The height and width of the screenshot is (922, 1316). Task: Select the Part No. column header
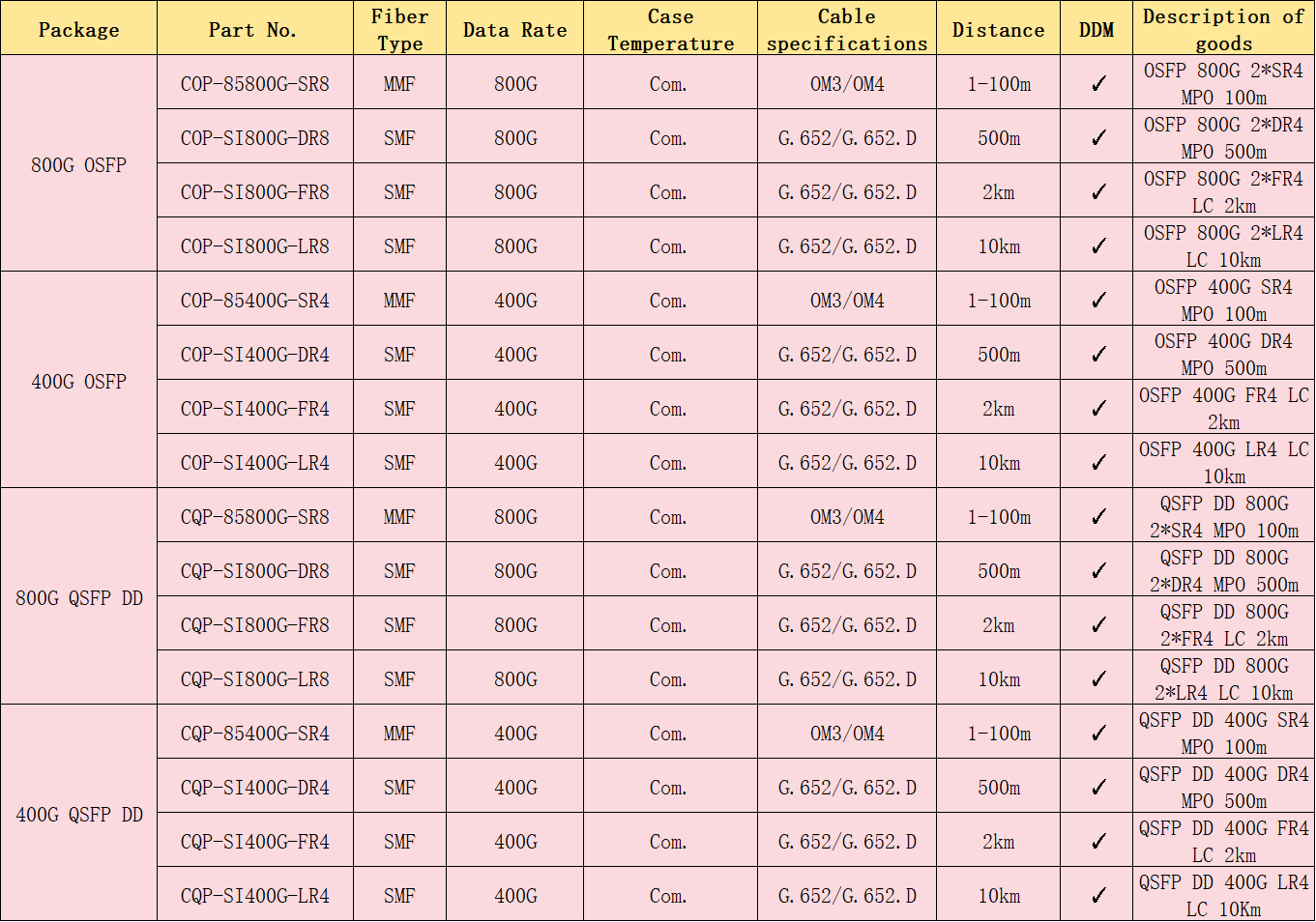[255, 29]
